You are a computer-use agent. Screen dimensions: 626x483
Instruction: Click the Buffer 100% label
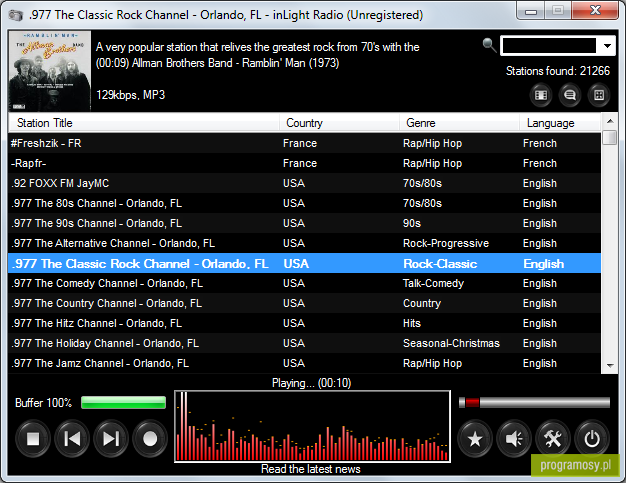pyautogui.click(x=44, y=402)
